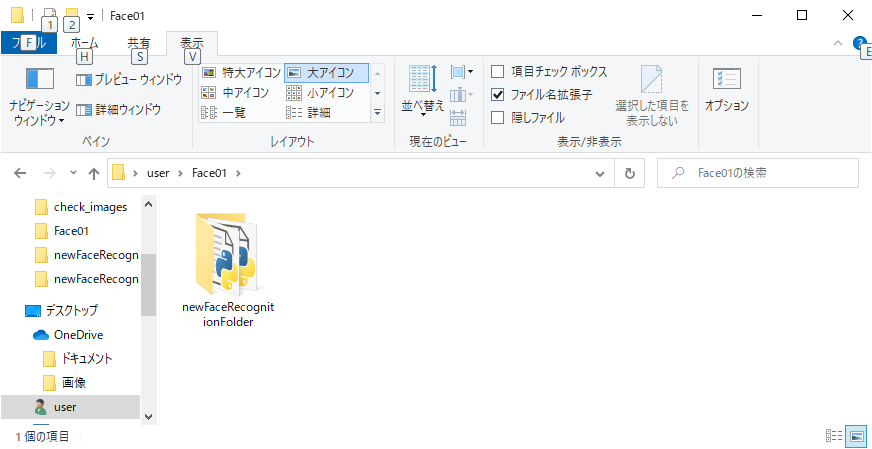872x449 pixels.
Task: Uncheck ファイル名拡張子 checkbox
Action: click(498, 95)
